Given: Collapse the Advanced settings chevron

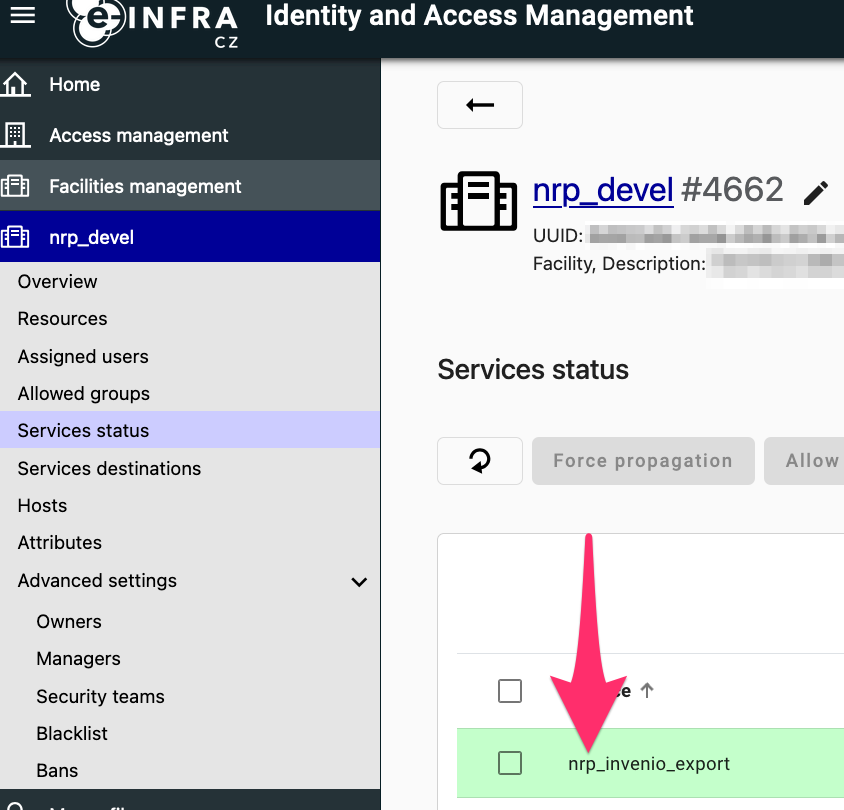Looking at the screenshot, I should pyautogui.click(x=359, y=581).
